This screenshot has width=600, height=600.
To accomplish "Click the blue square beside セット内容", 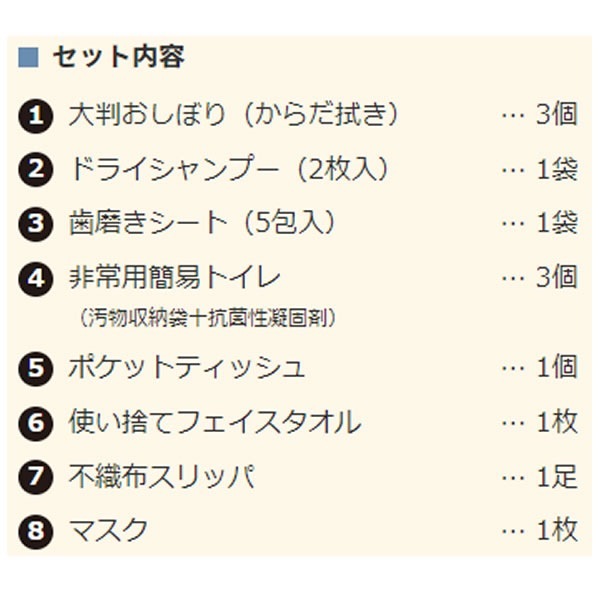I will pyautogui.click(x=28, y=58).
